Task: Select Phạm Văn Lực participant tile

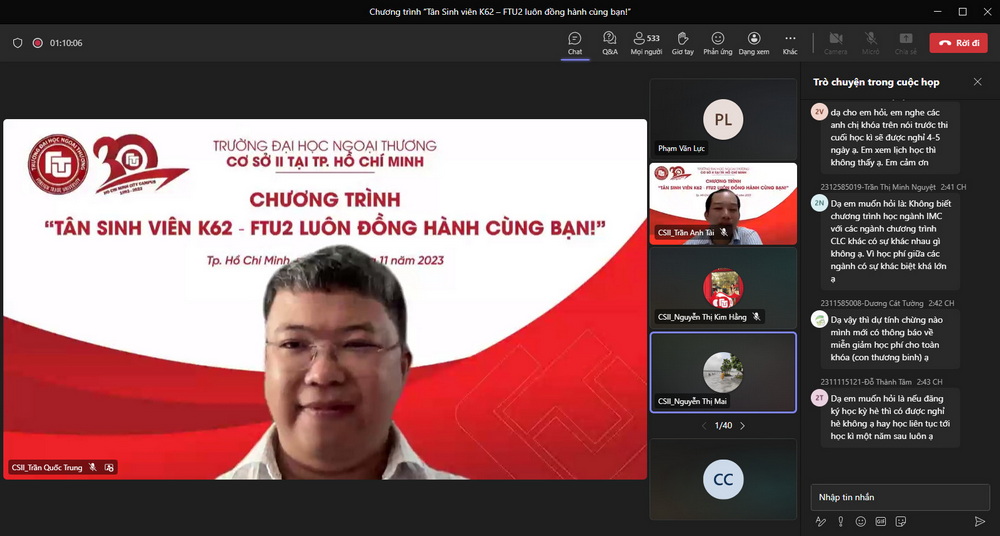Action: (723, 119)
